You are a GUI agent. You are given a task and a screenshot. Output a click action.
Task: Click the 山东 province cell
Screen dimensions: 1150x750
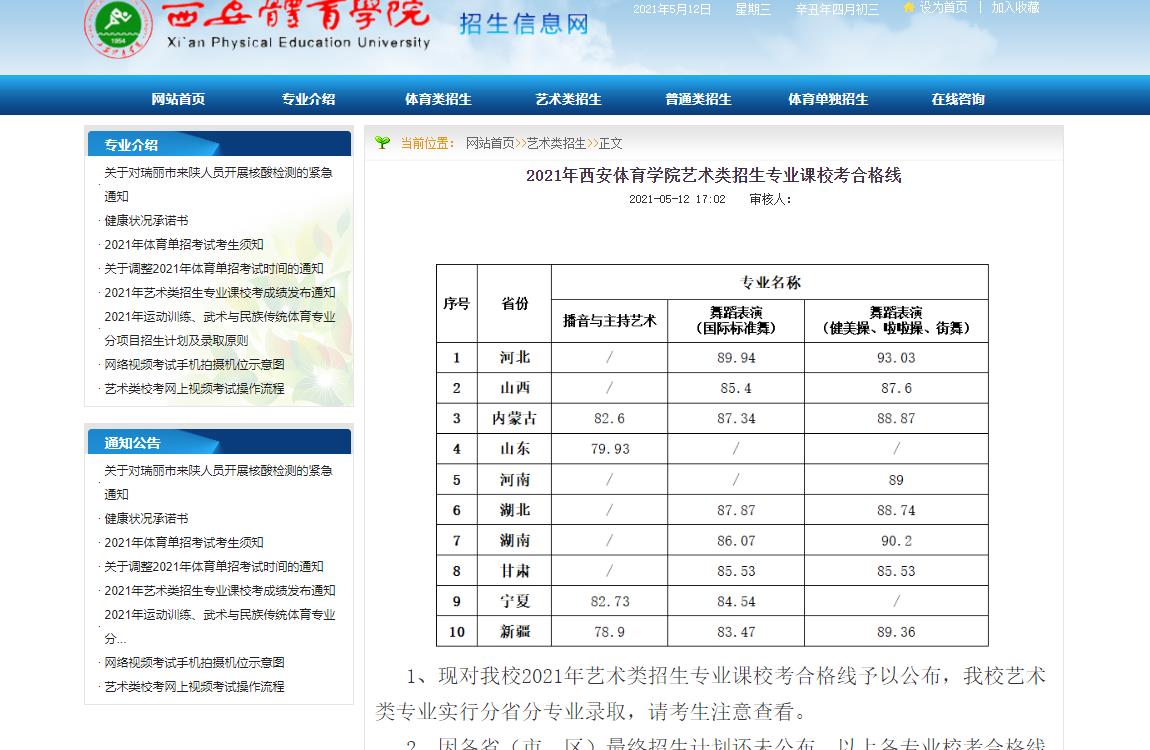tap(514, 449)
